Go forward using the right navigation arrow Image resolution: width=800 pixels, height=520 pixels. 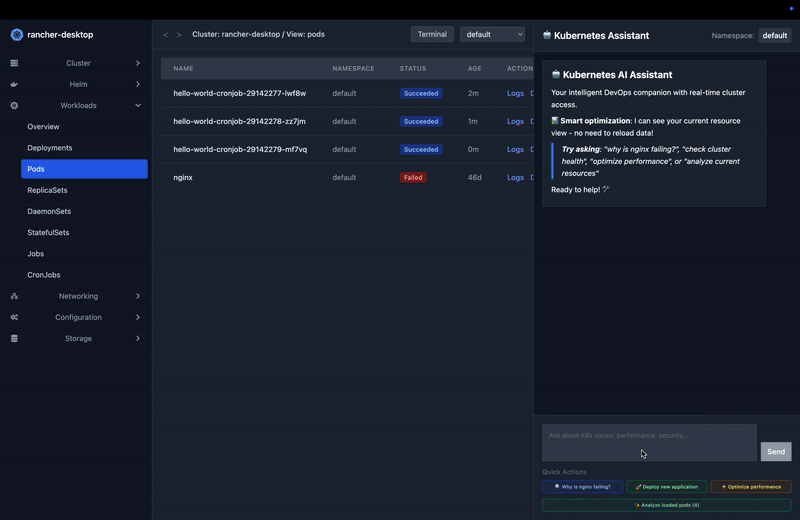[179, 35]
